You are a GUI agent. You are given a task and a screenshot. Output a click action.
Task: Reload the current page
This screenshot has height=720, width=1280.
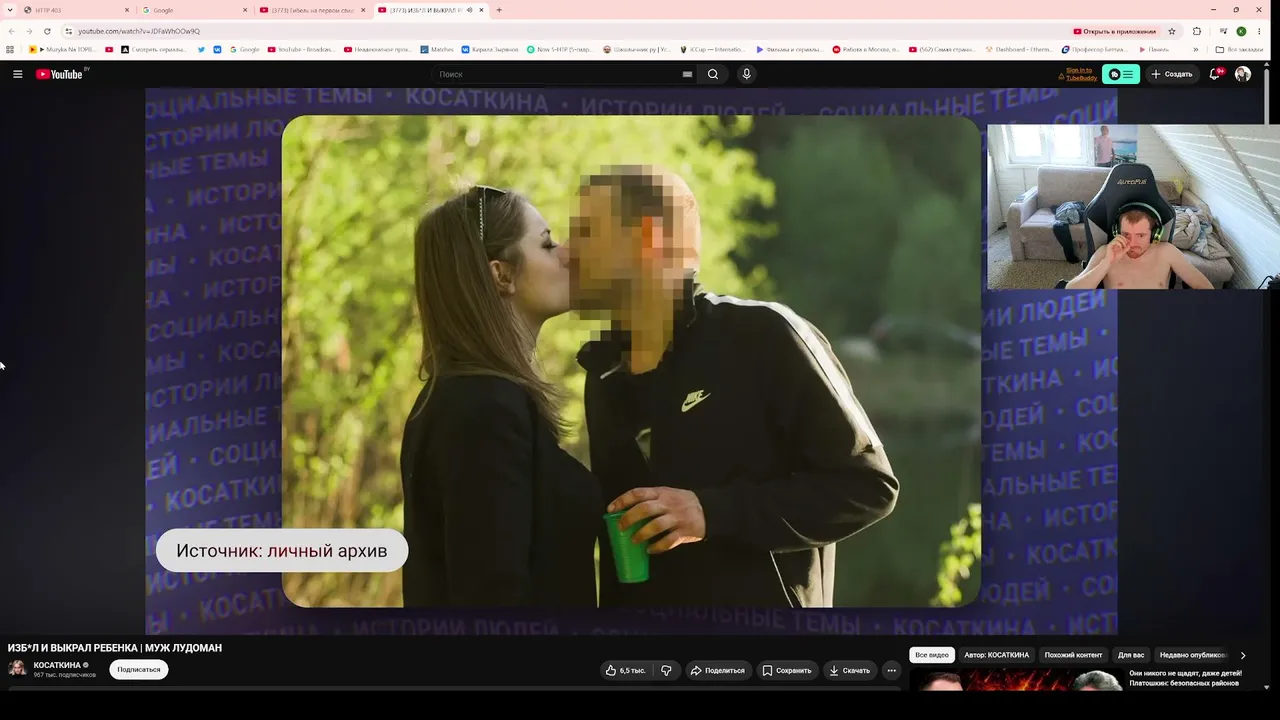(49, 31)
